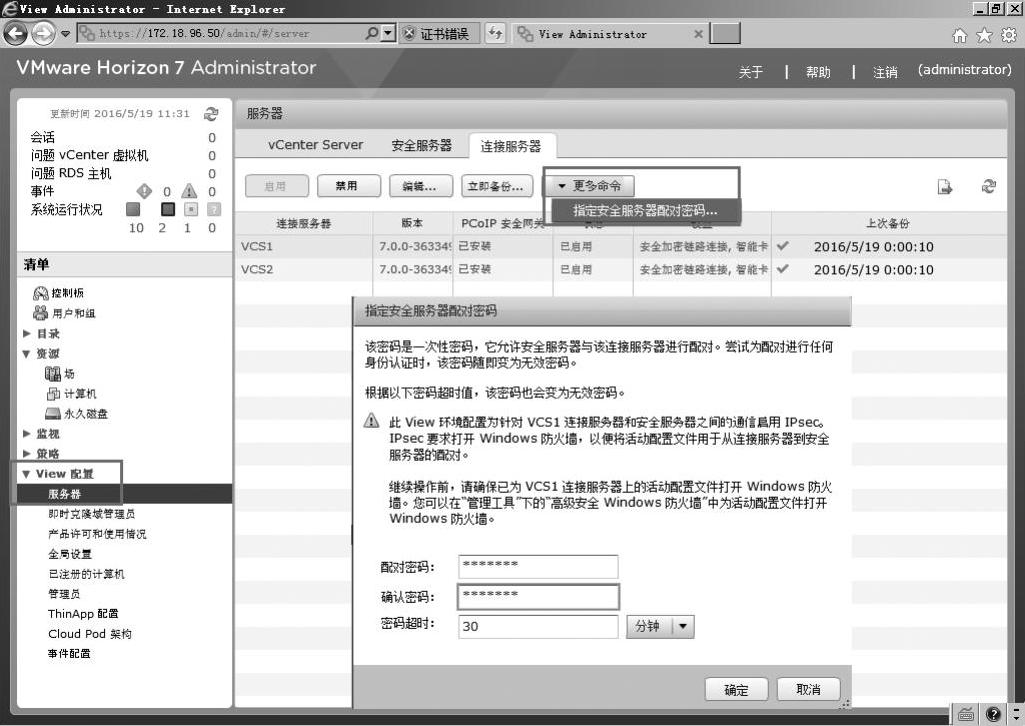Viewport: 1025px width, 726px height.
Task: Click the search magnifier in address bar
Action: (371, 33)
